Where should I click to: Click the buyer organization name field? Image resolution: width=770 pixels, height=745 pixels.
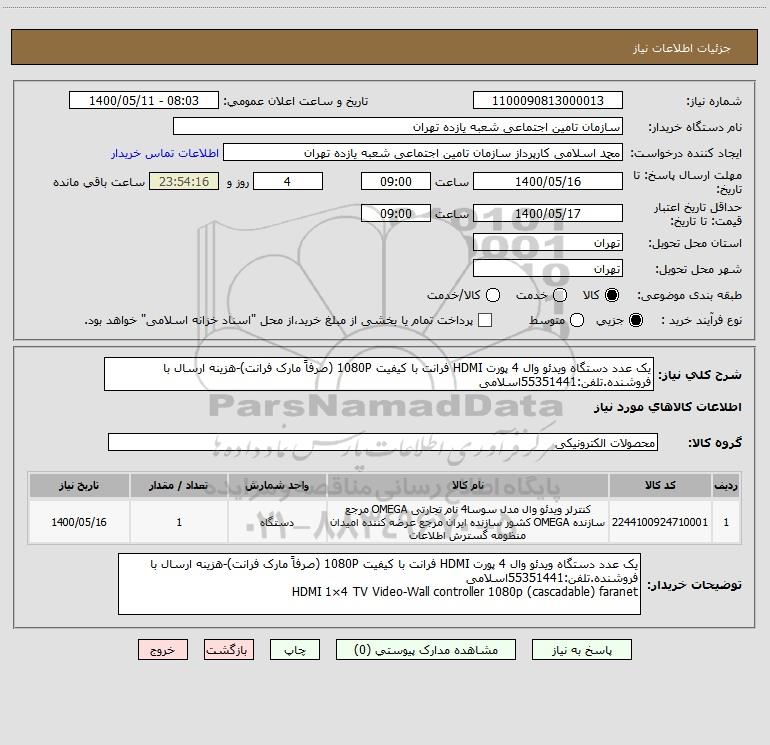tap(398, 127)
